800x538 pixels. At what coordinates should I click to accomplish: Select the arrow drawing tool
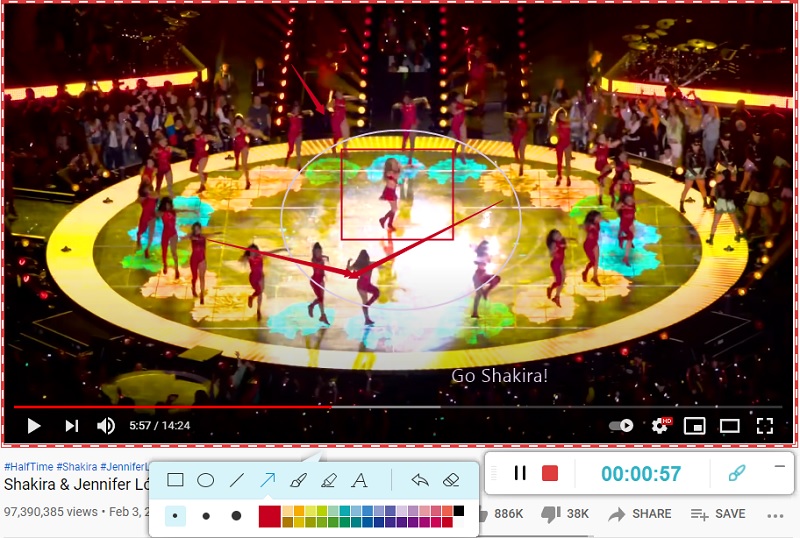coord(268,480)
